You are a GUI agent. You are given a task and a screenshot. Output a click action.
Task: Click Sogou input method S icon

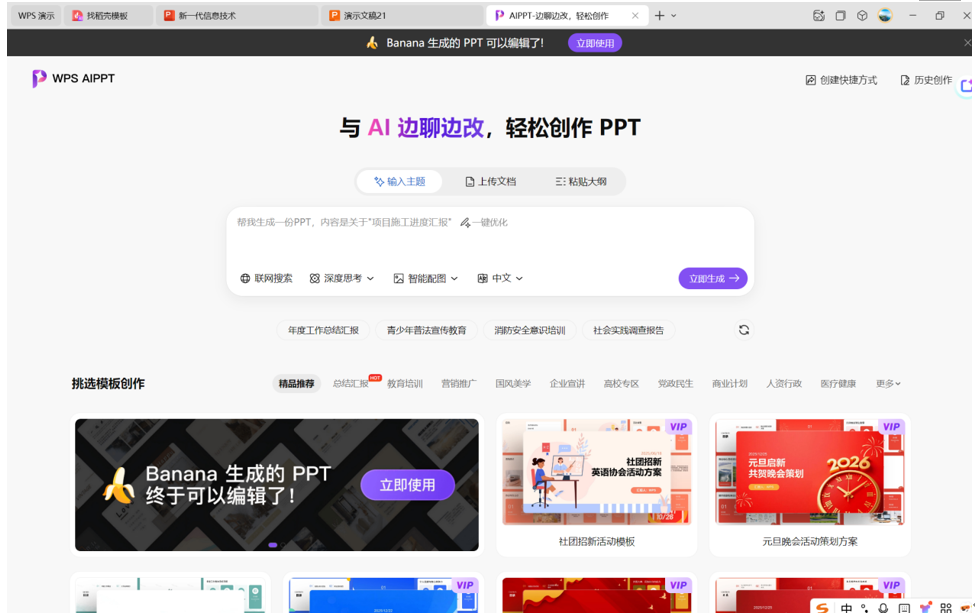tap(822, 608)
